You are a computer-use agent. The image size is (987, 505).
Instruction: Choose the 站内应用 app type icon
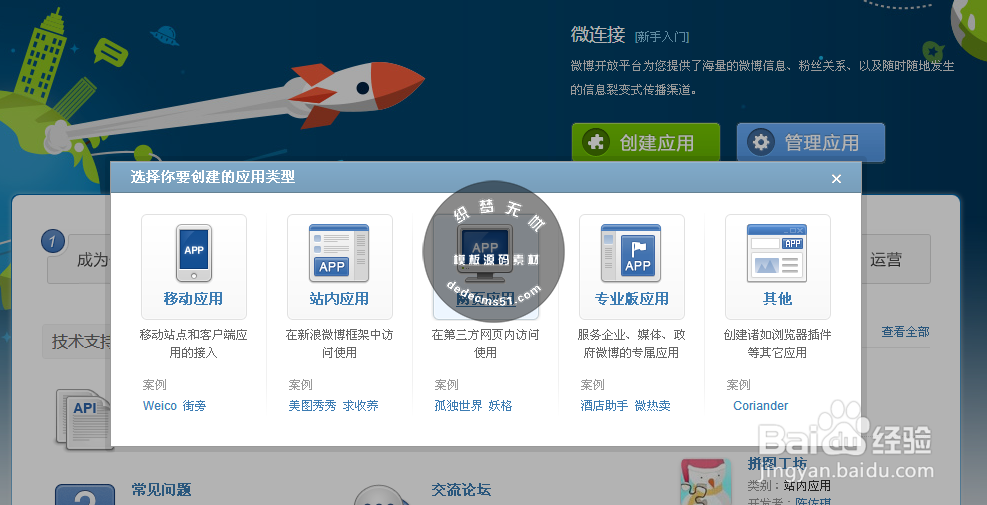[x=339, y=253]
